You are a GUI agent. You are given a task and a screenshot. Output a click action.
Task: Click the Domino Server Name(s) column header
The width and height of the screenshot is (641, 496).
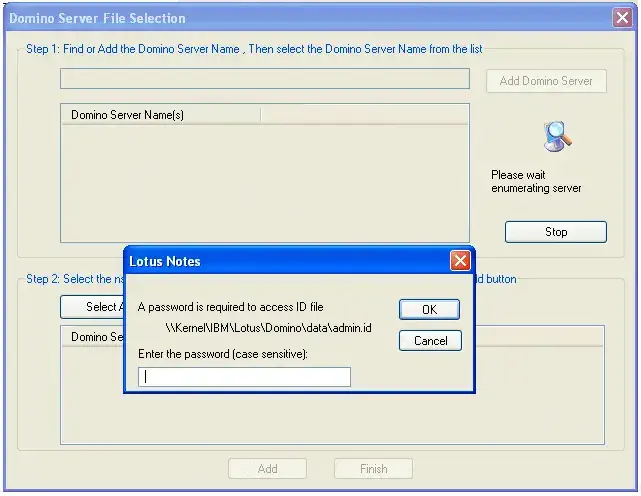coord(160,115)
